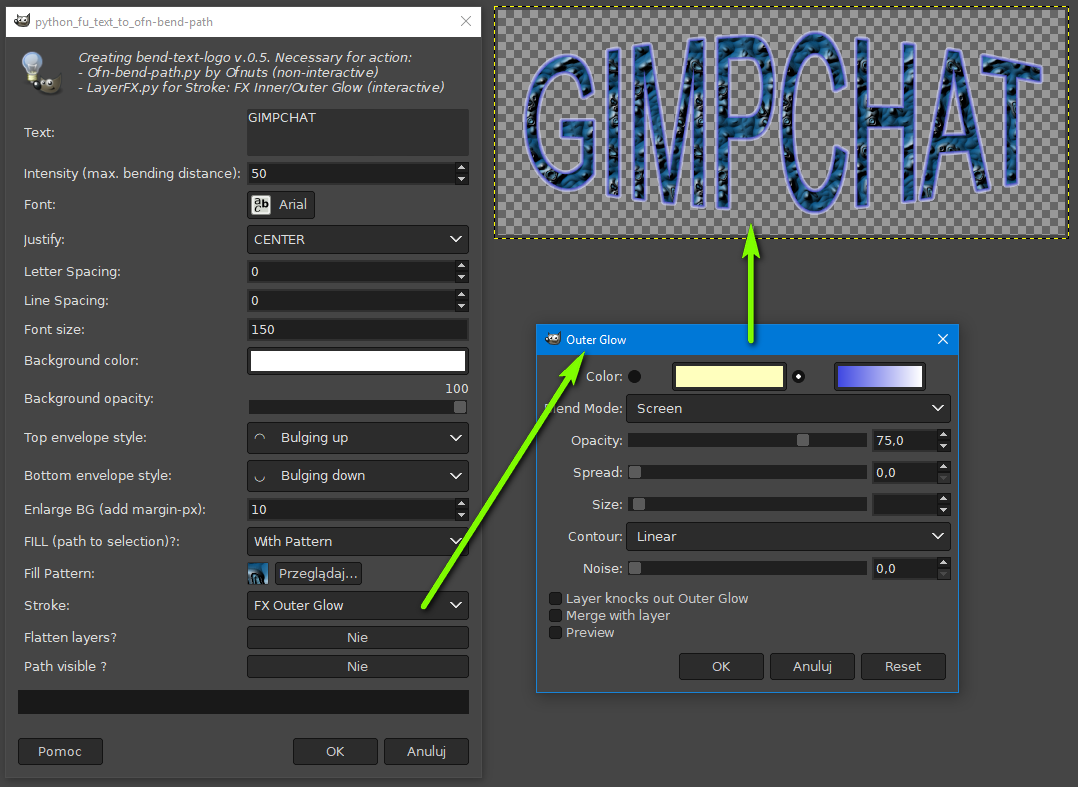Screen dimensions: 1078x787
Task: Click the Noise value field
Action: [905, 568]
